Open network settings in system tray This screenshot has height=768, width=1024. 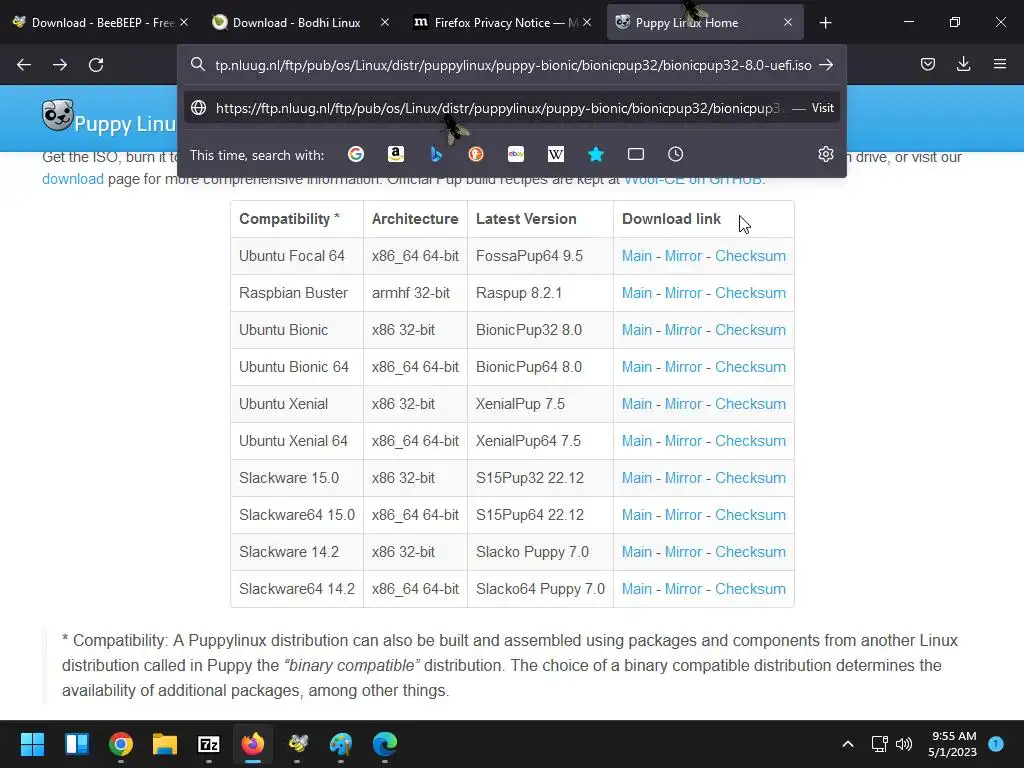[x=880, y=744]
